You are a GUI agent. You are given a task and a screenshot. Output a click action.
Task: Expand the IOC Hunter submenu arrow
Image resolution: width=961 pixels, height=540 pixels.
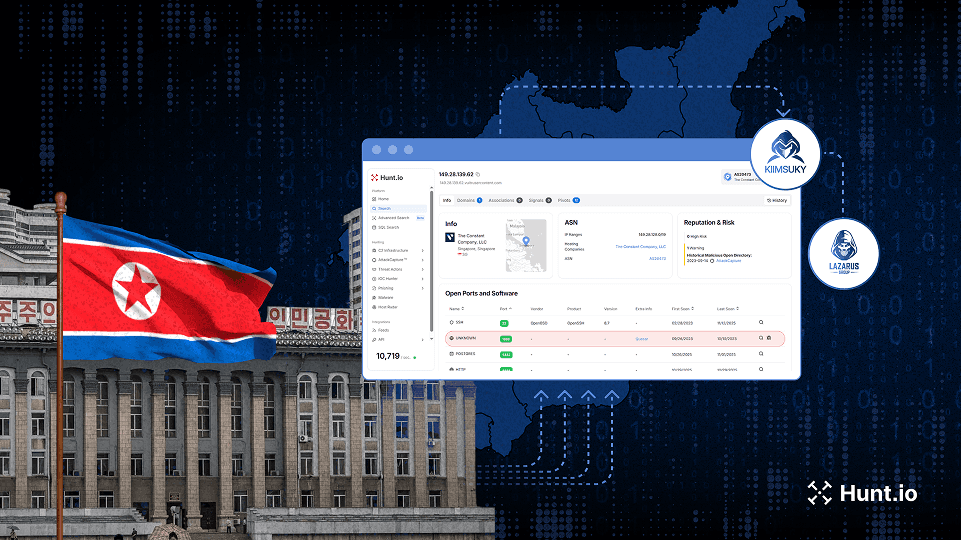pos(423,279)
